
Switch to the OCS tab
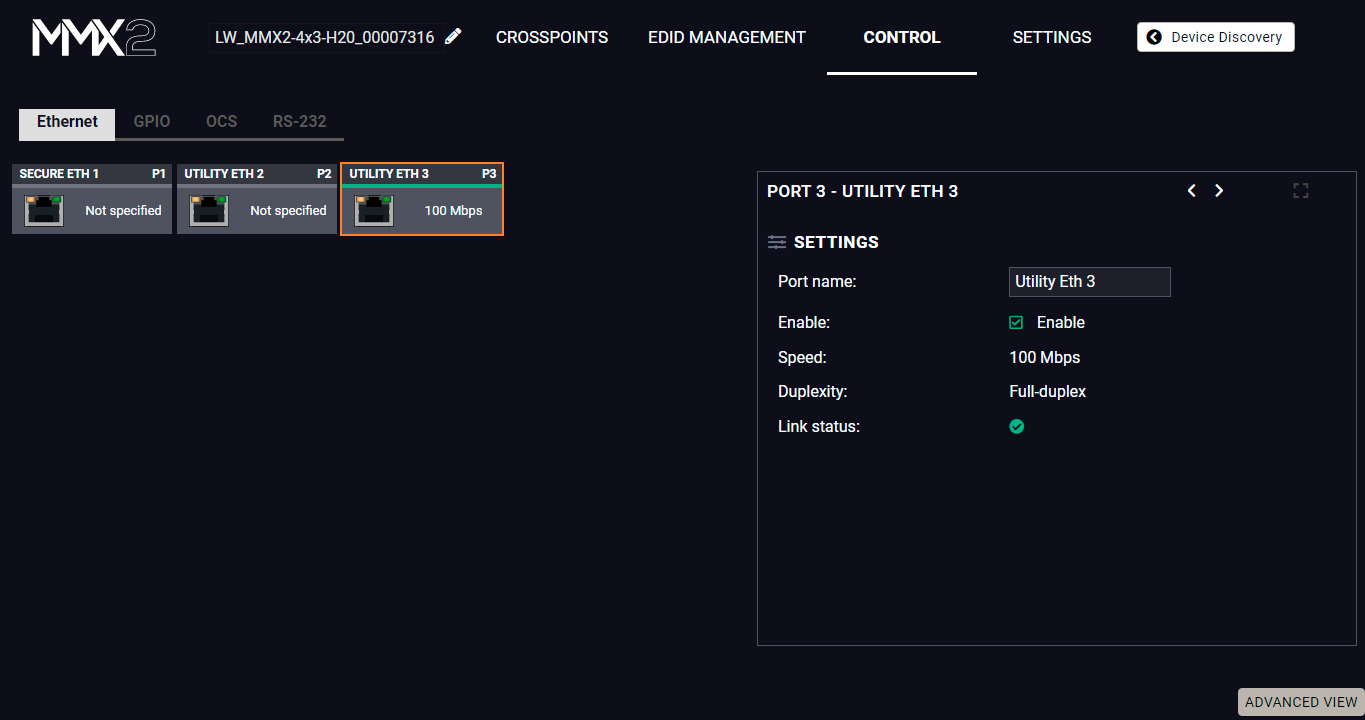[x=222, y=122]
